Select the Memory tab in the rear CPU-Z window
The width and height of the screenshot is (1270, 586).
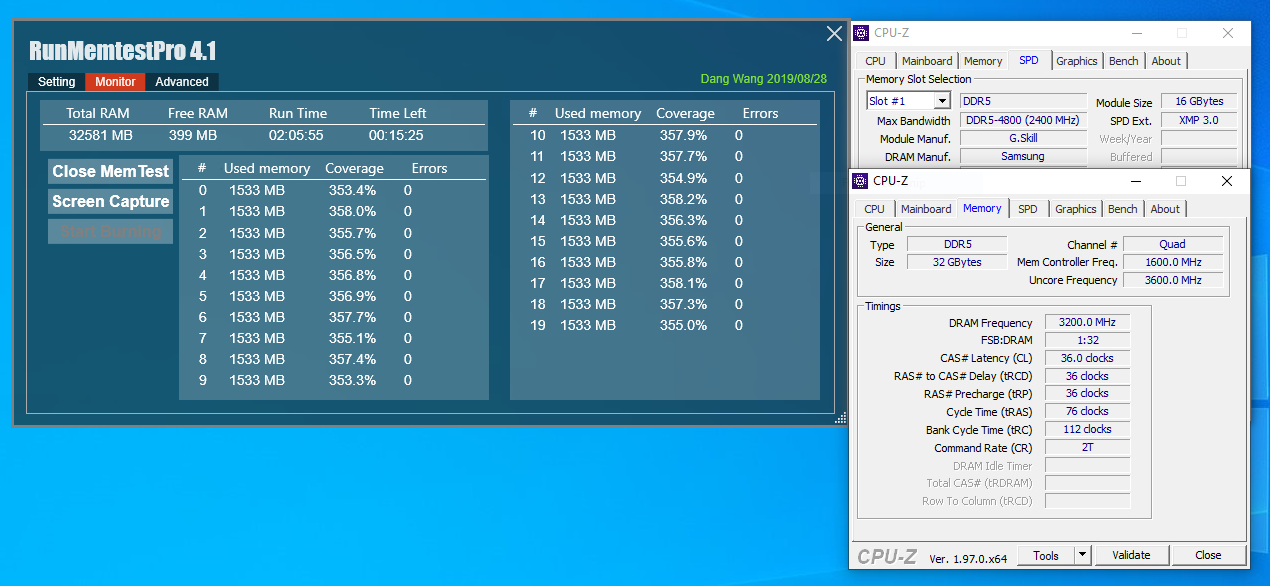[x=983, y=61]
